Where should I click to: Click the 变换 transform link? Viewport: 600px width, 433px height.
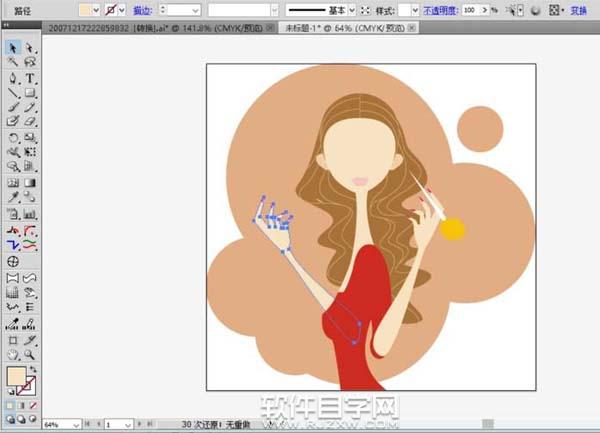579,10
